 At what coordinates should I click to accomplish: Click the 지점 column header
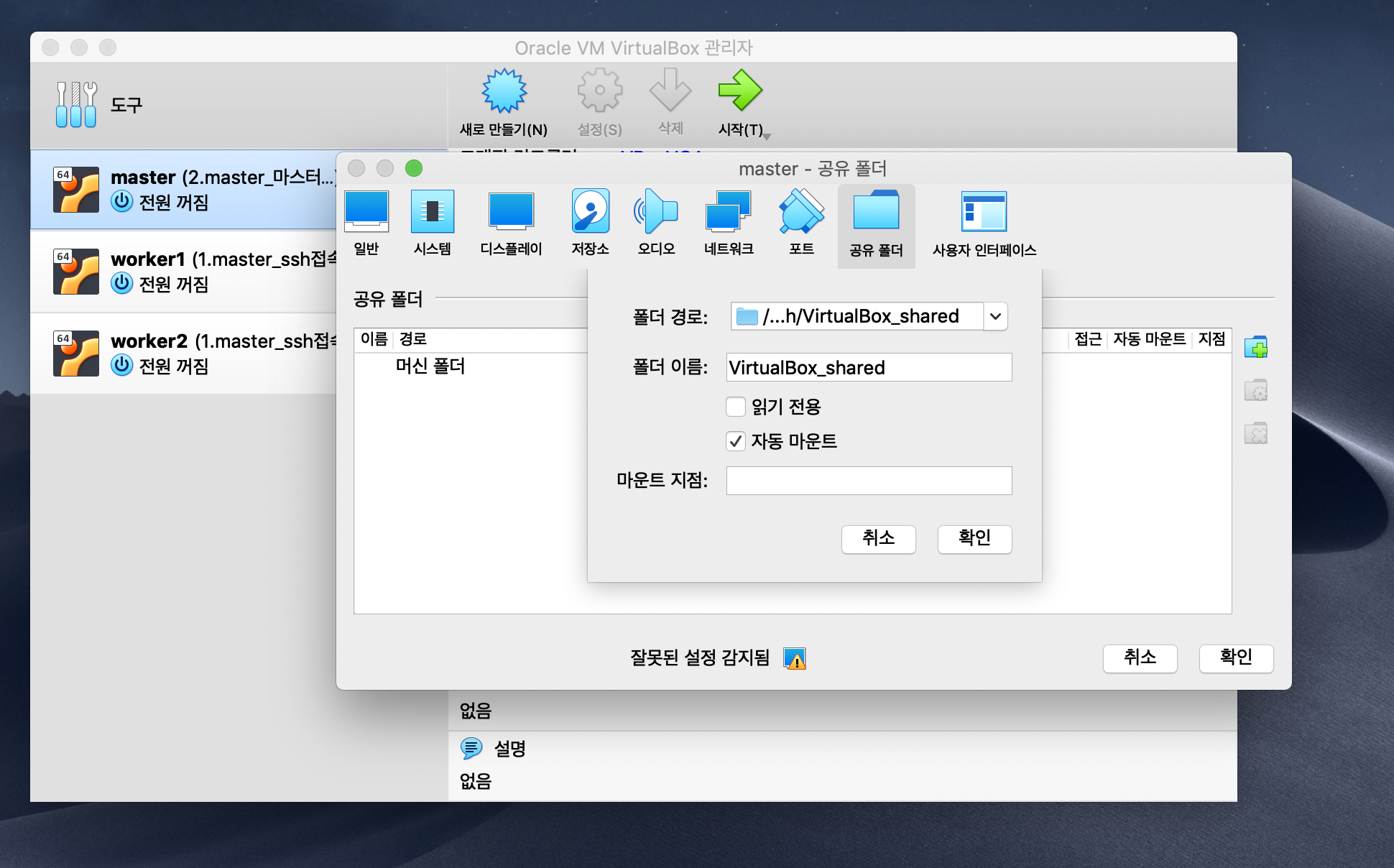pyautogui.click(x=1211, y=339)
